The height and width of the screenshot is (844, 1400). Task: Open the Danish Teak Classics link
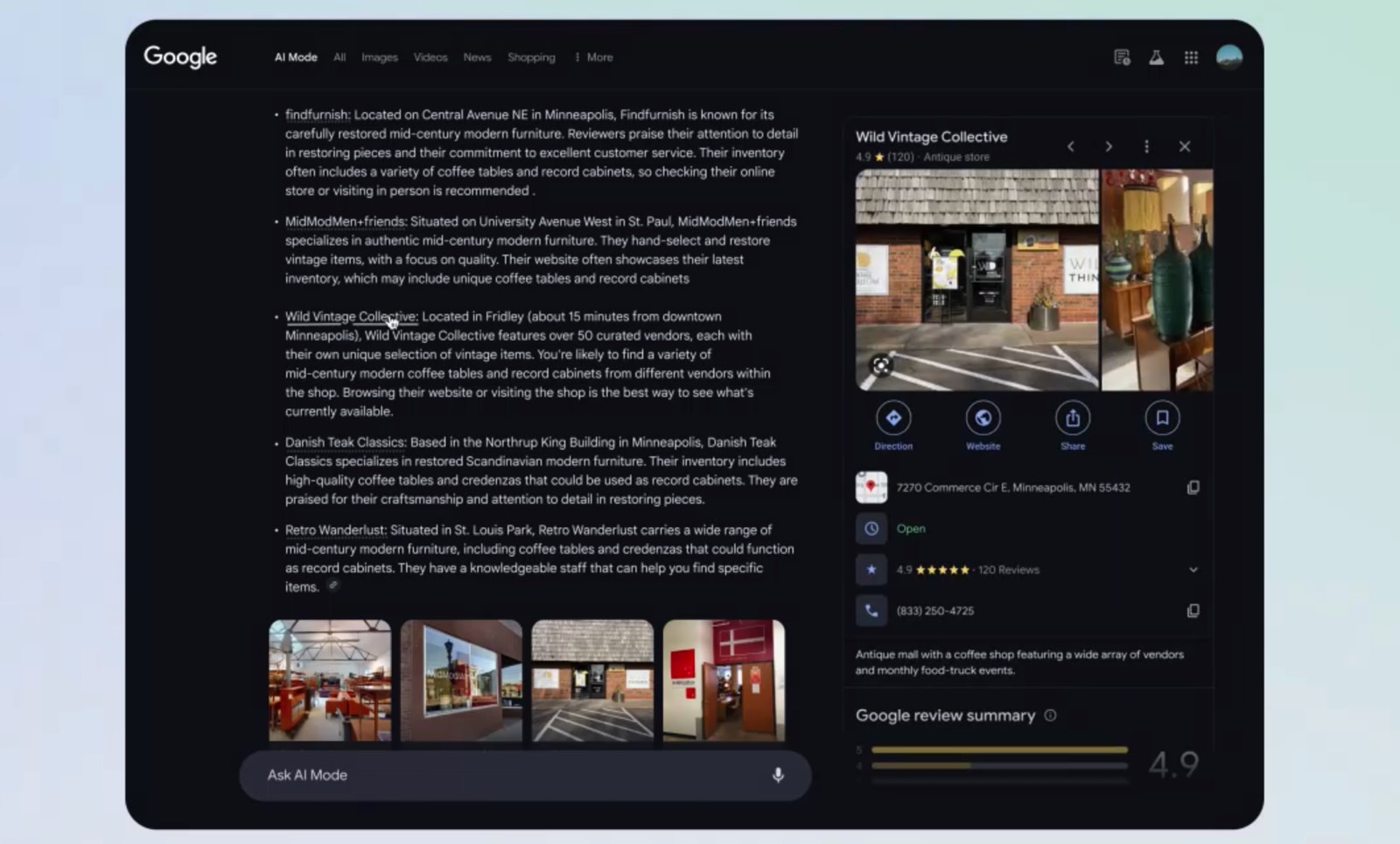click(x=346, y=442)
